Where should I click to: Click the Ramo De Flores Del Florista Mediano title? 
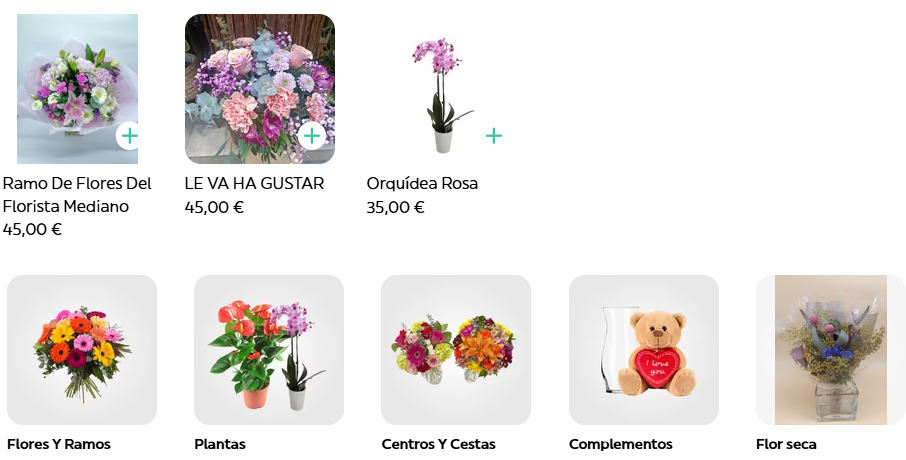pyautogui.click(x=77, y=195)
